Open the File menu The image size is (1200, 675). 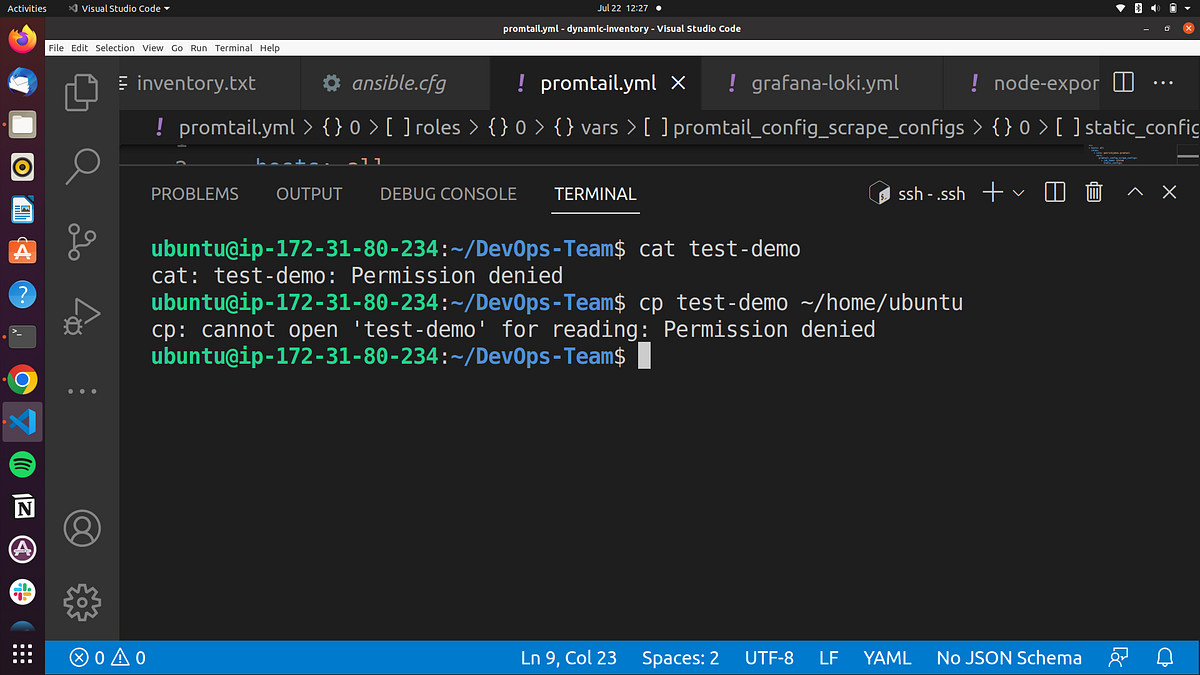click(56, 48)
